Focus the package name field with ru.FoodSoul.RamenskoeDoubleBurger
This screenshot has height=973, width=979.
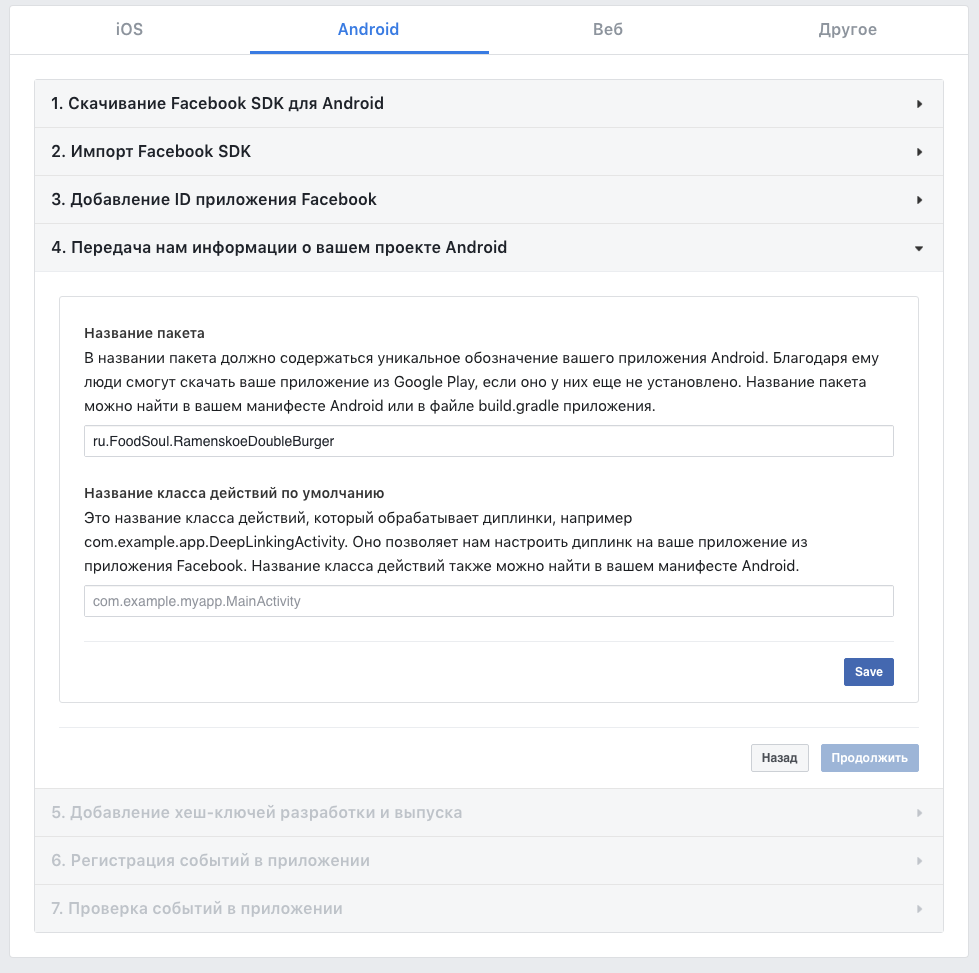point(489,442)
